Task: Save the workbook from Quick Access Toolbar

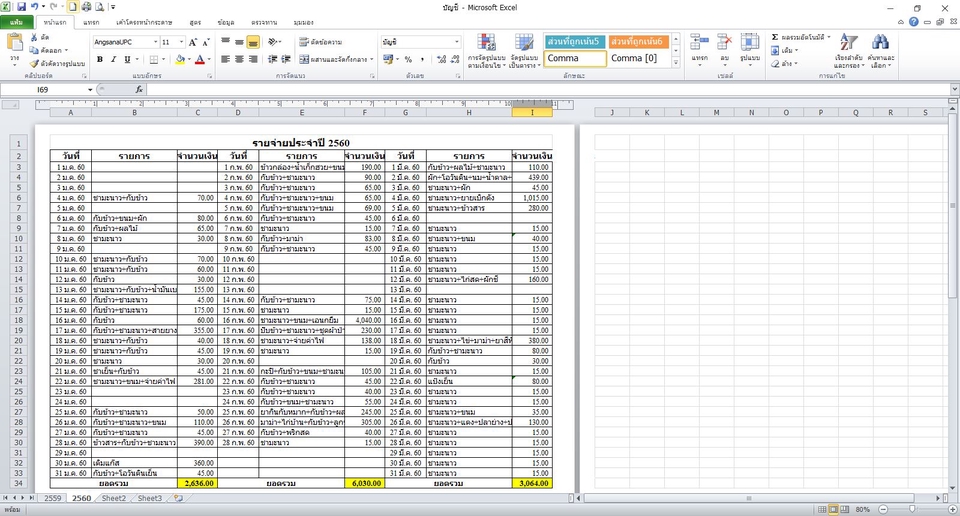Action: point(21,7)
